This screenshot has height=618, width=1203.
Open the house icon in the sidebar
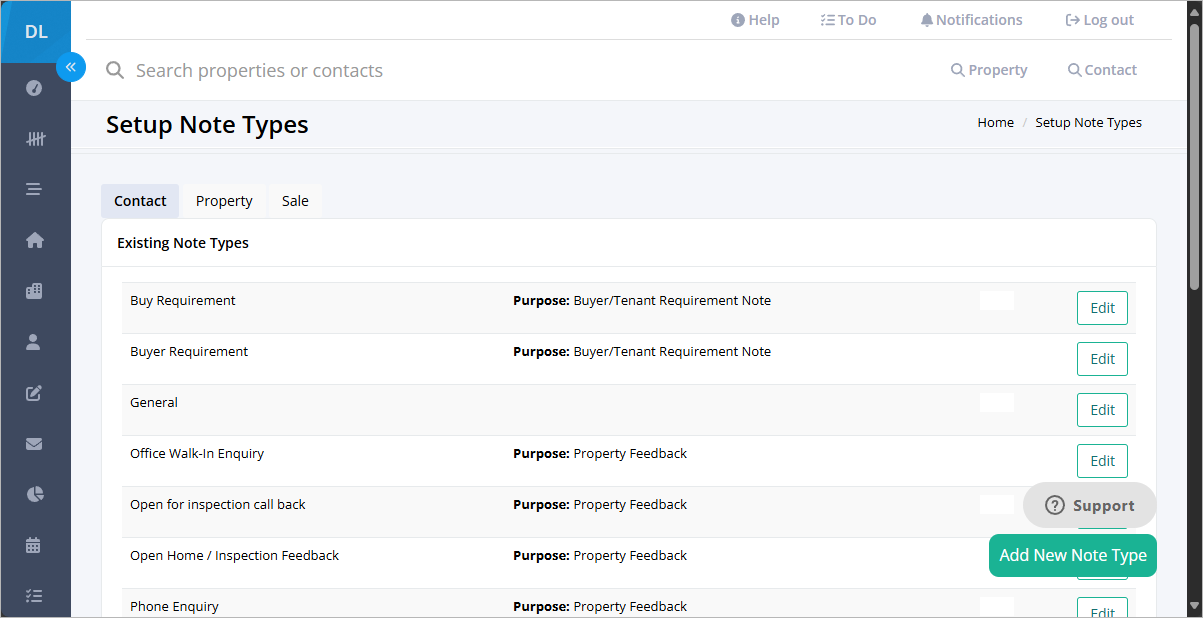[x=34, y=240]
